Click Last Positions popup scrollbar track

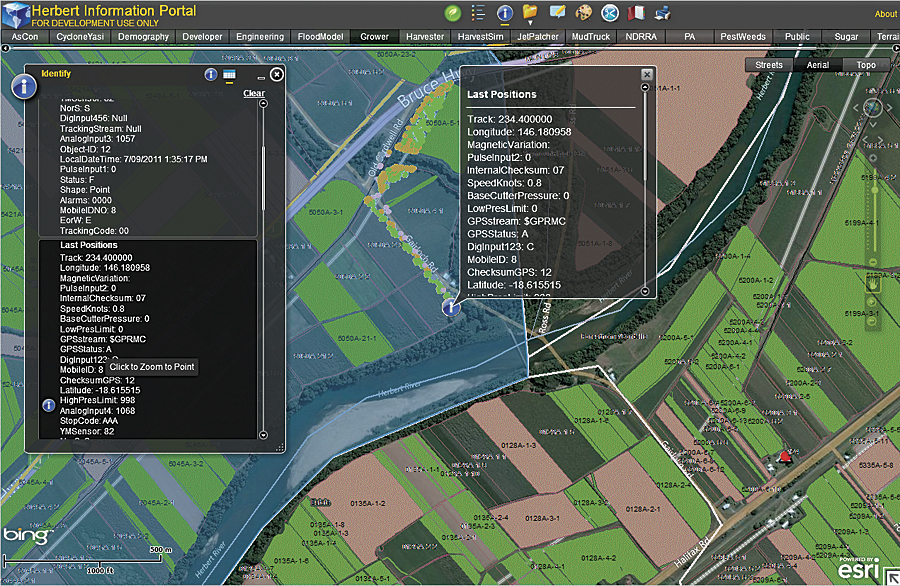click(645, 189)
